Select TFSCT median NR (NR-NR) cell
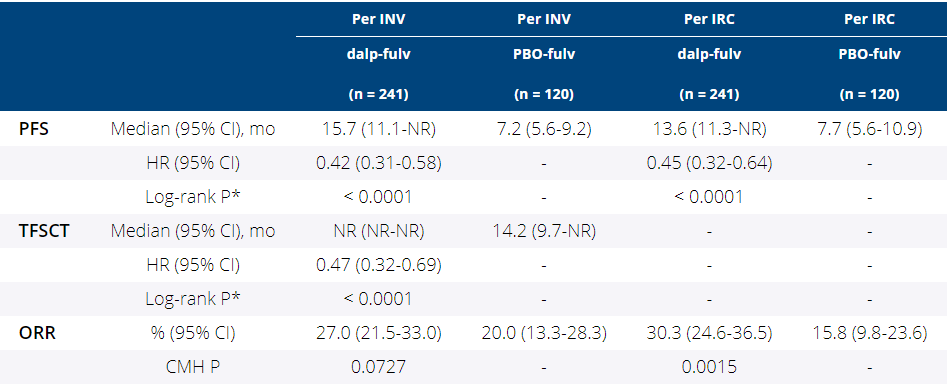 pyautogui.click(x=379, y=231)
